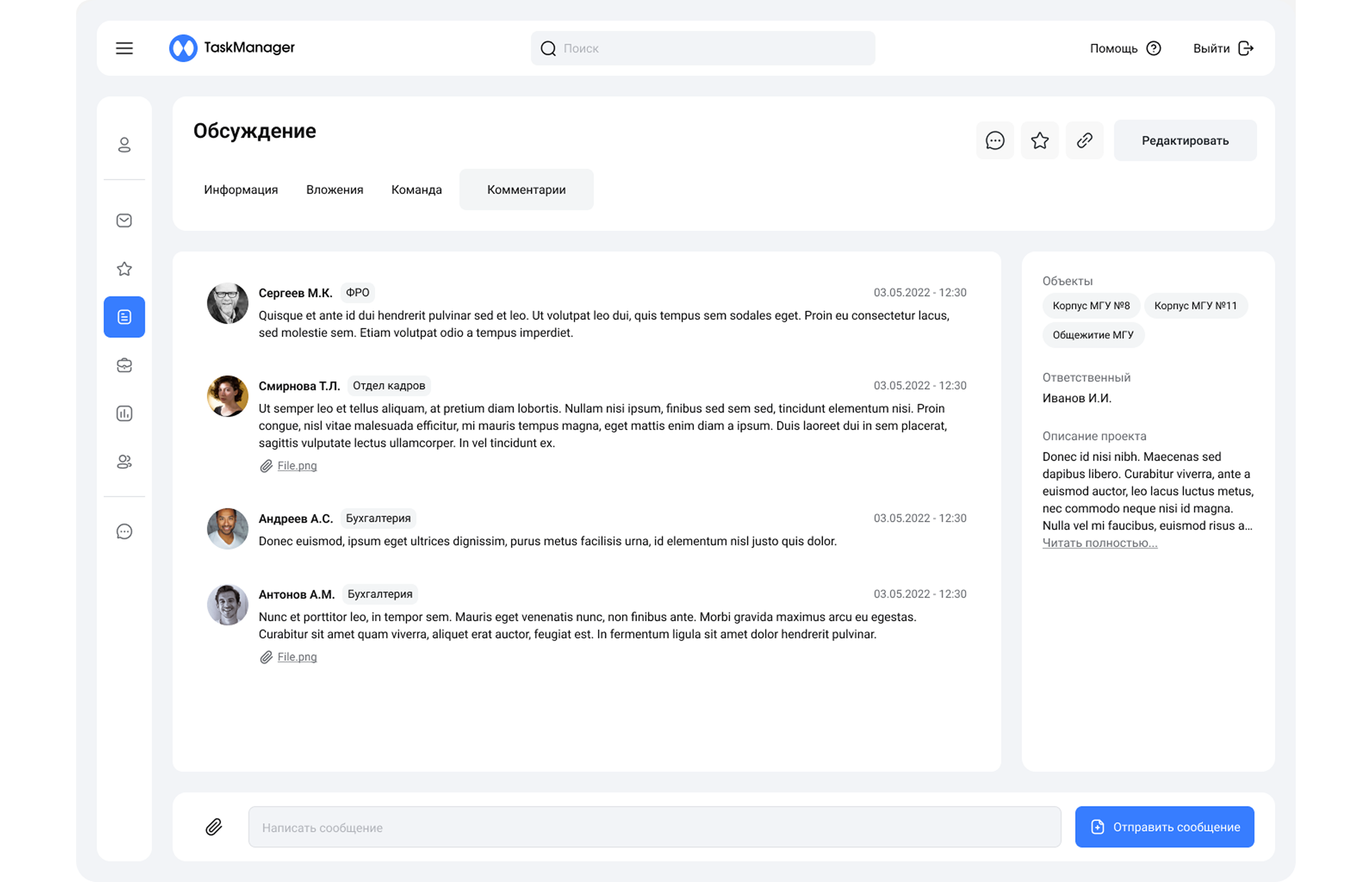Viewport: 1372px width, 882px height.
Task: Click the Объекты section label
Action: pos(1067,281)
